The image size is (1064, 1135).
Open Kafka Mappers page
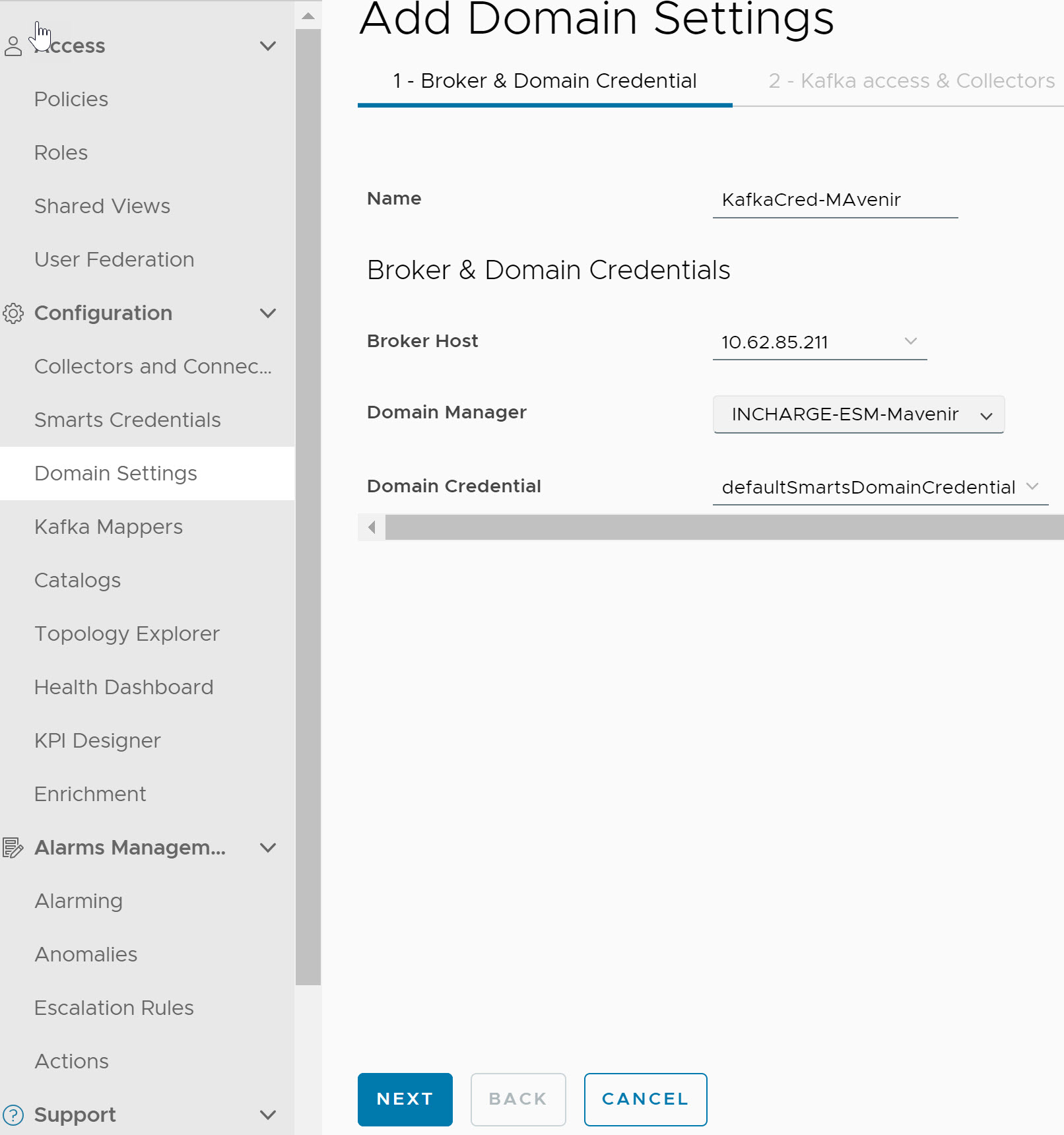pos(108,527)
